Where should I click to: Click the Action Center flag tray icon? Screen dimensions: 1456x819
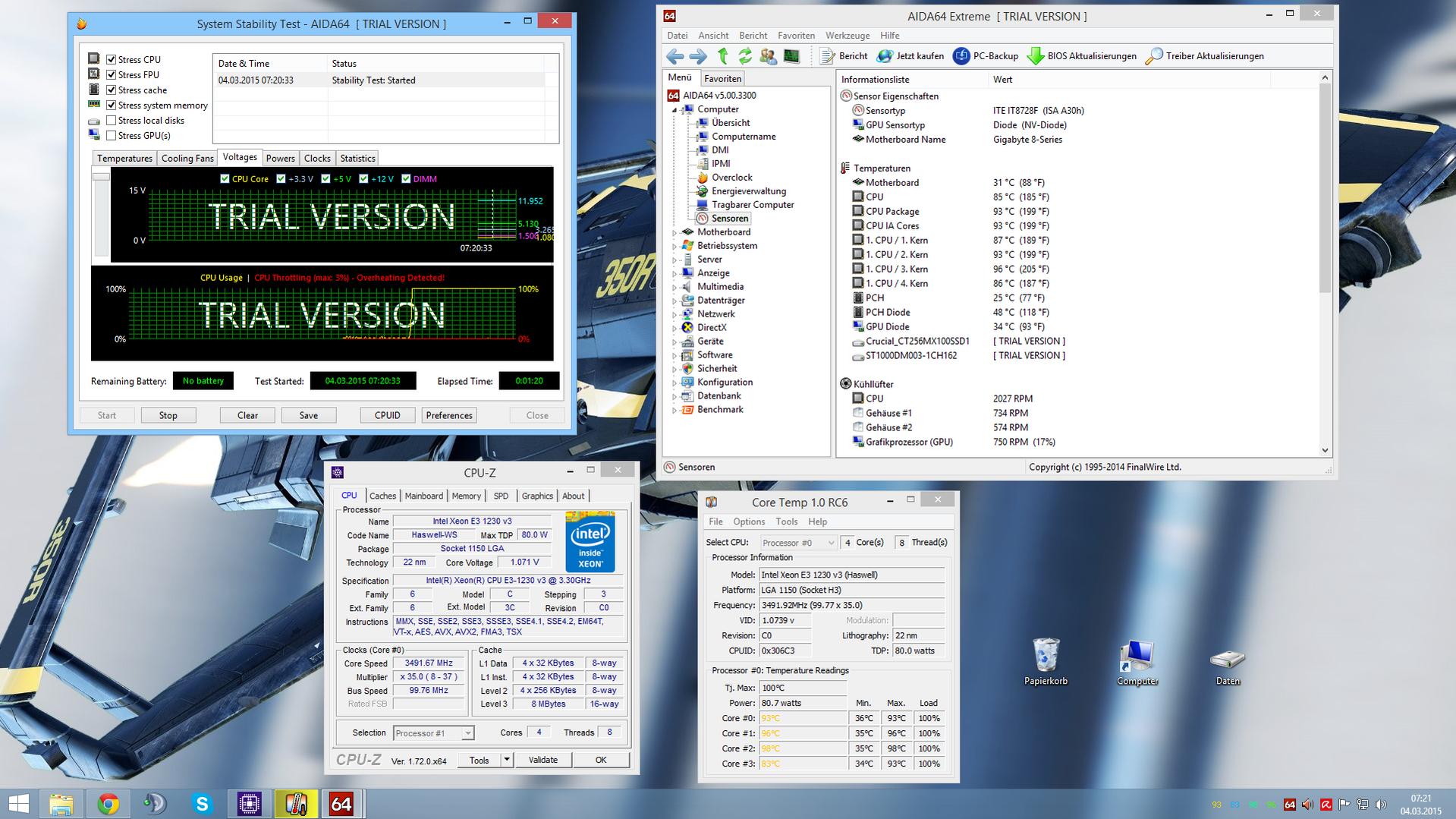coord(1344,805)
